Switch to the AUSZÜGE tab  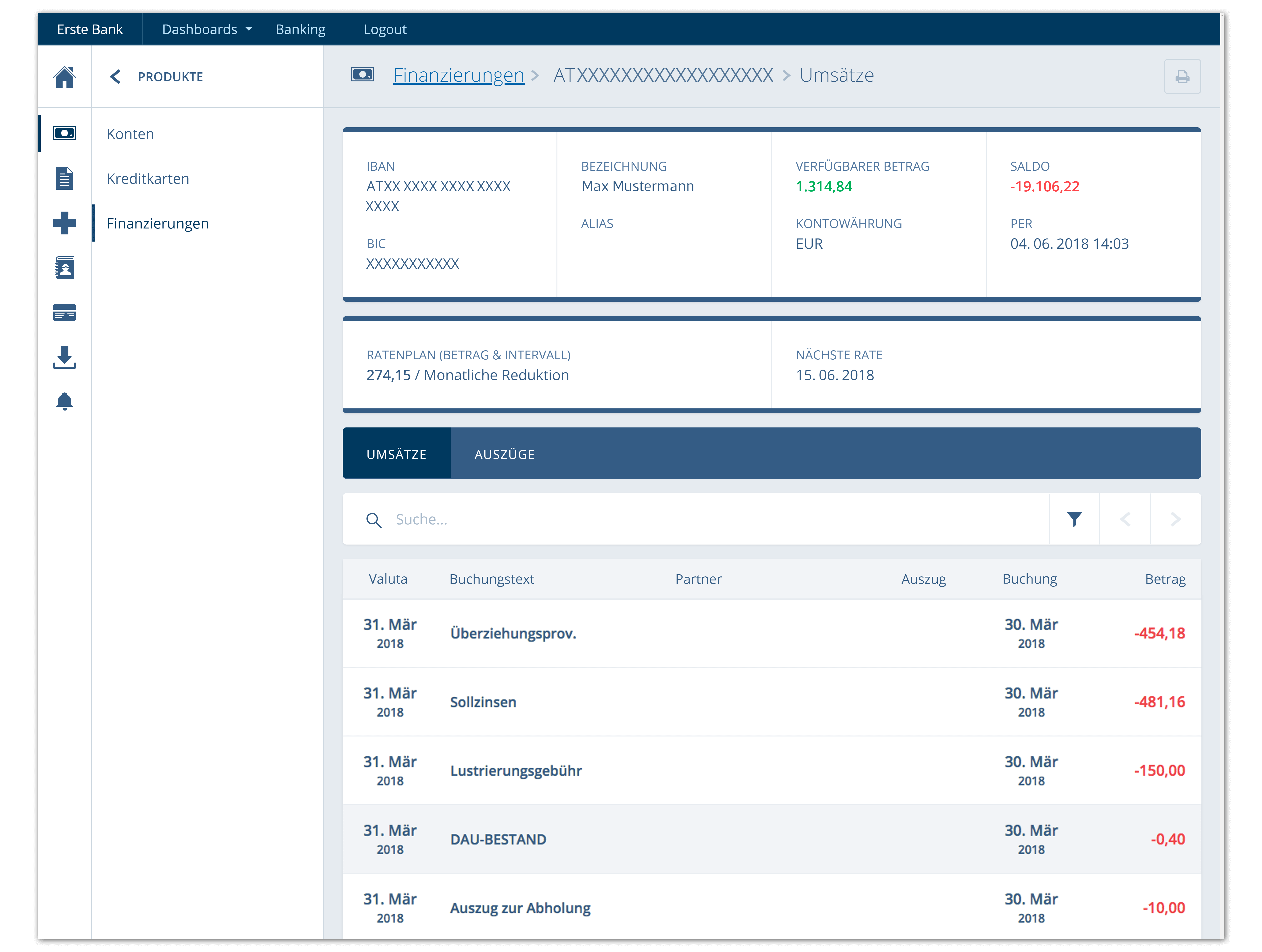tap(504, 454)
